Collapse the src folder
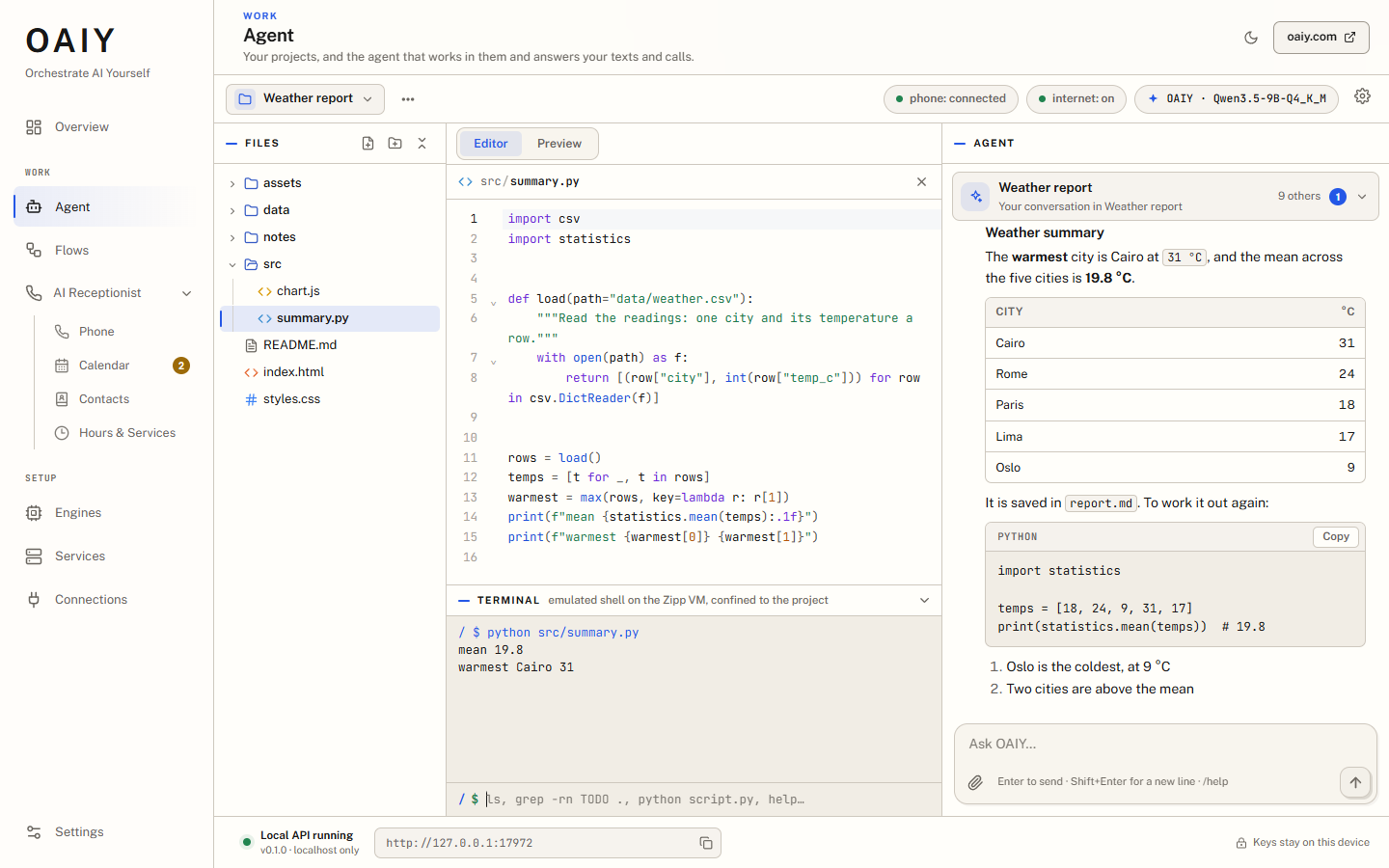Image resolution: width=1389 pixels, height=868 pixels. [232, 264]
